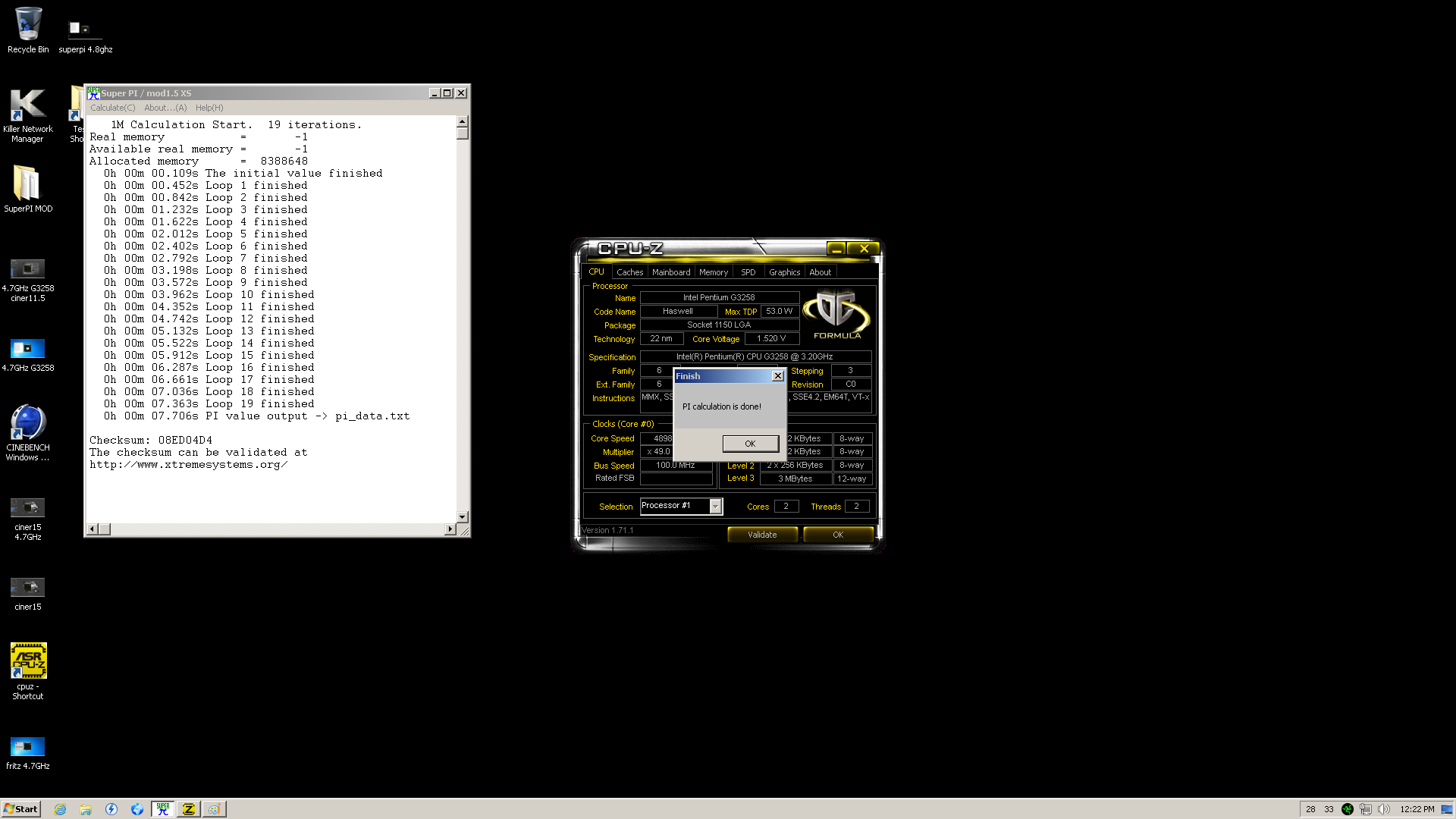Viewport: 1456px width, 819px height.
Task: Click the Super PI vertical scrollbar up arrow
Action: coord(463,121)
